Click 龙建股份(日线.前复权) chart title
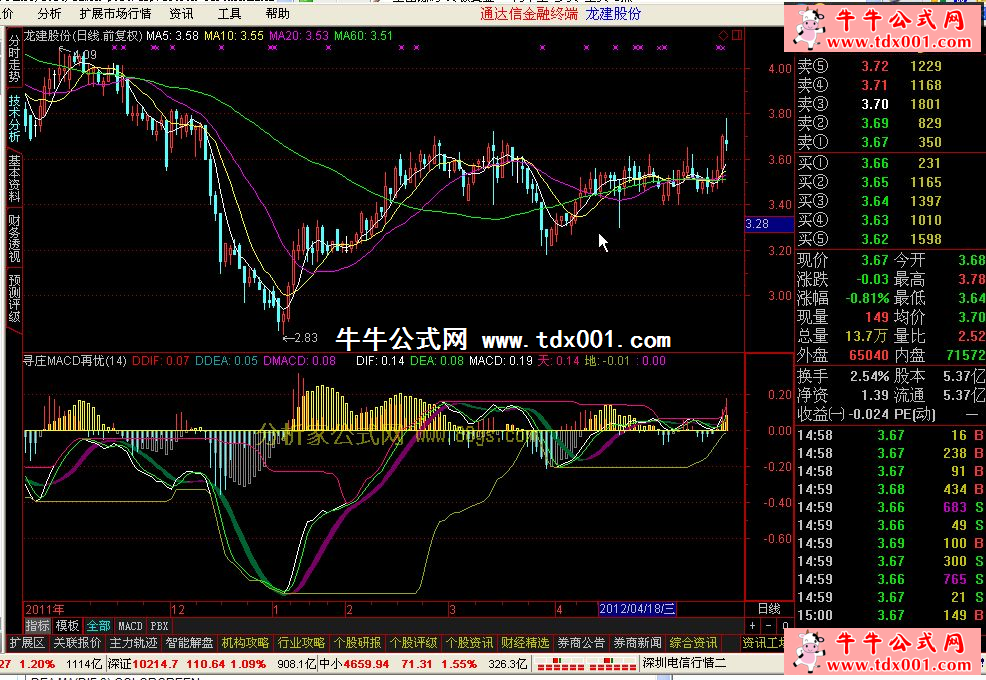Viewport: 986px width, 680px height. (x=84, y=36)
